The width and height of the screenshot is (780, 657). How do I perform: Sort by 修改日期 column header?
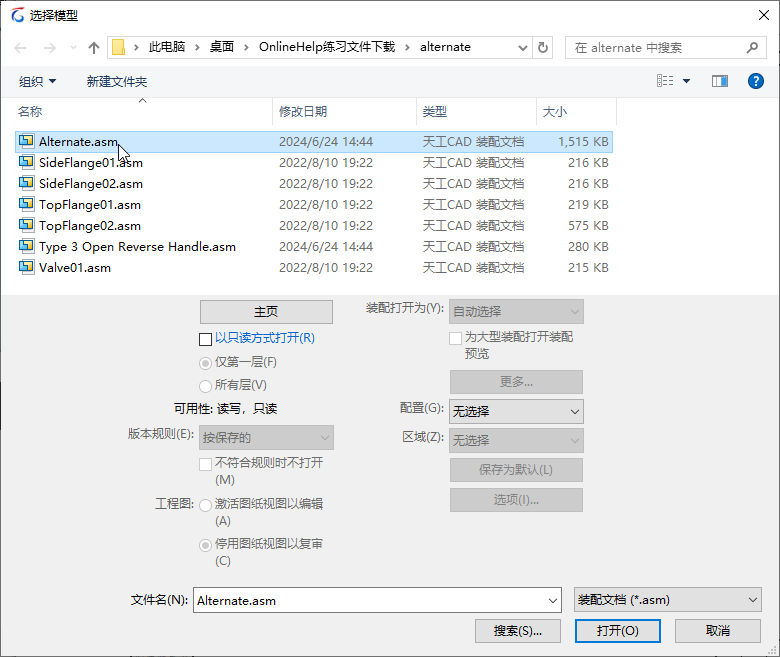[x=303, y=111]
